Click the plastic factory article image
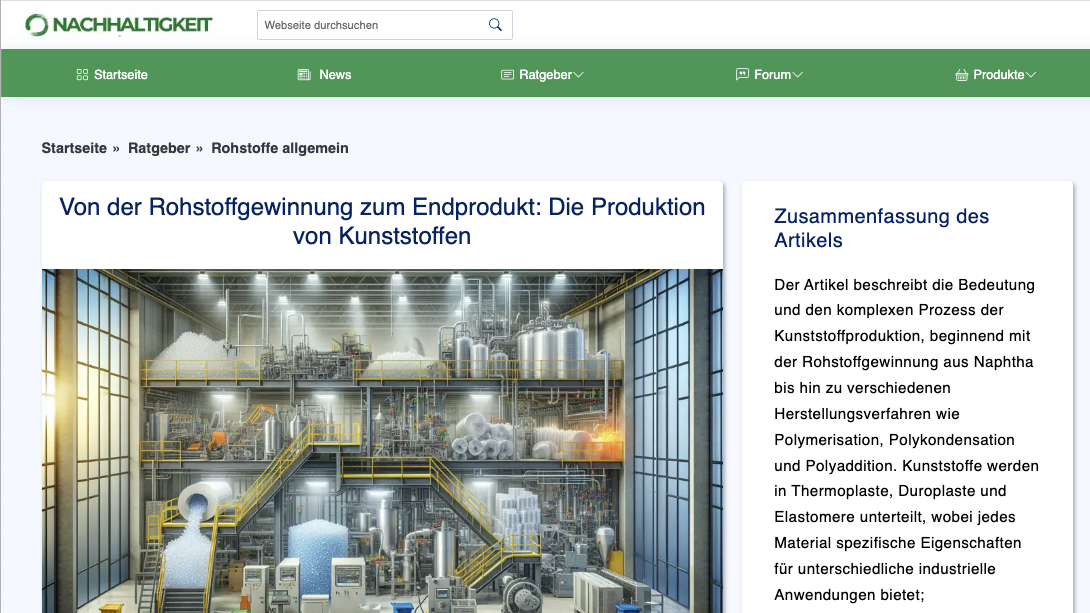The width and height of the screenshot is (1090, 613). tap(382, 440)
